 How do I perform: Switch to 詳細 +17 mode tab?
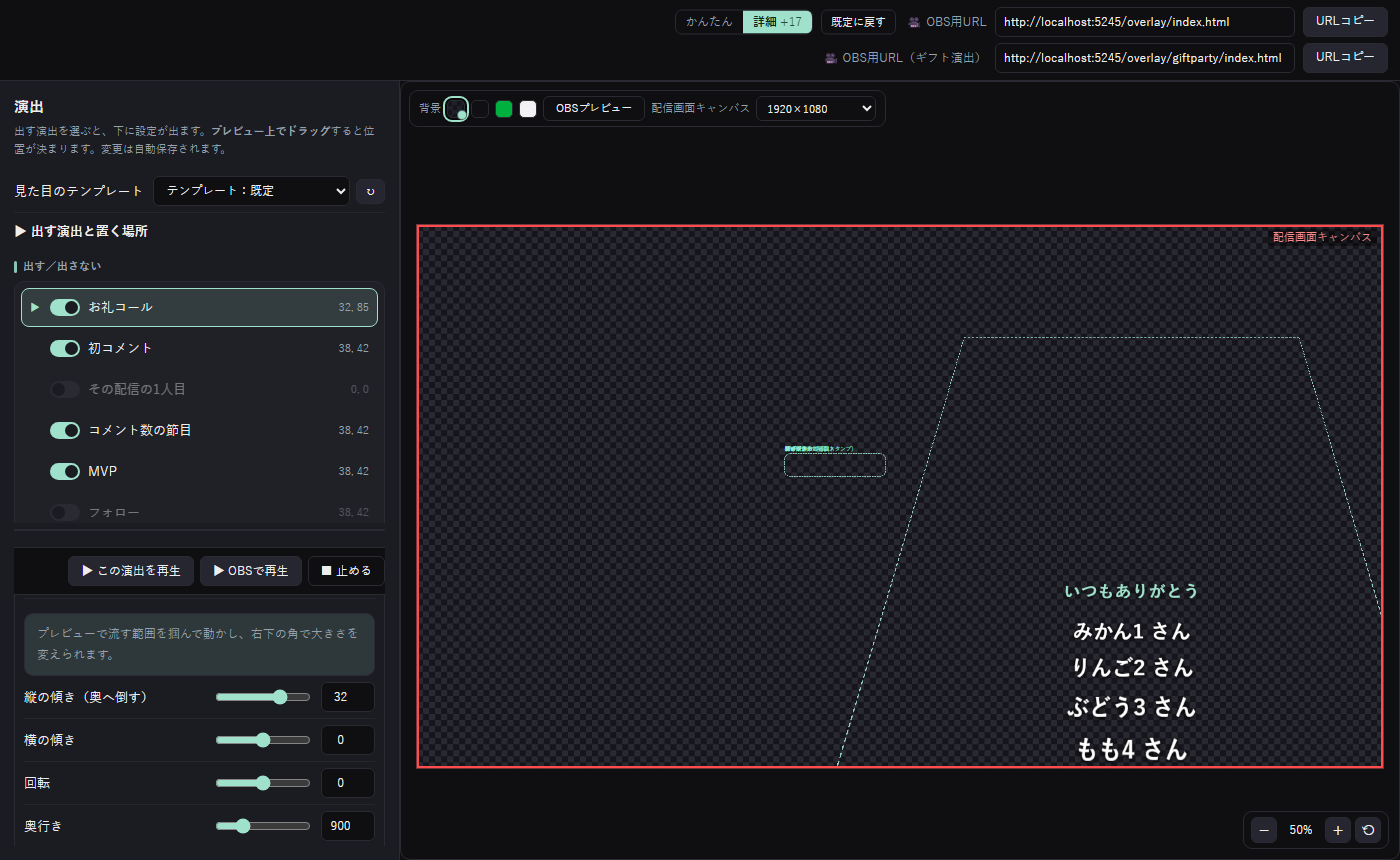point(777,22)
